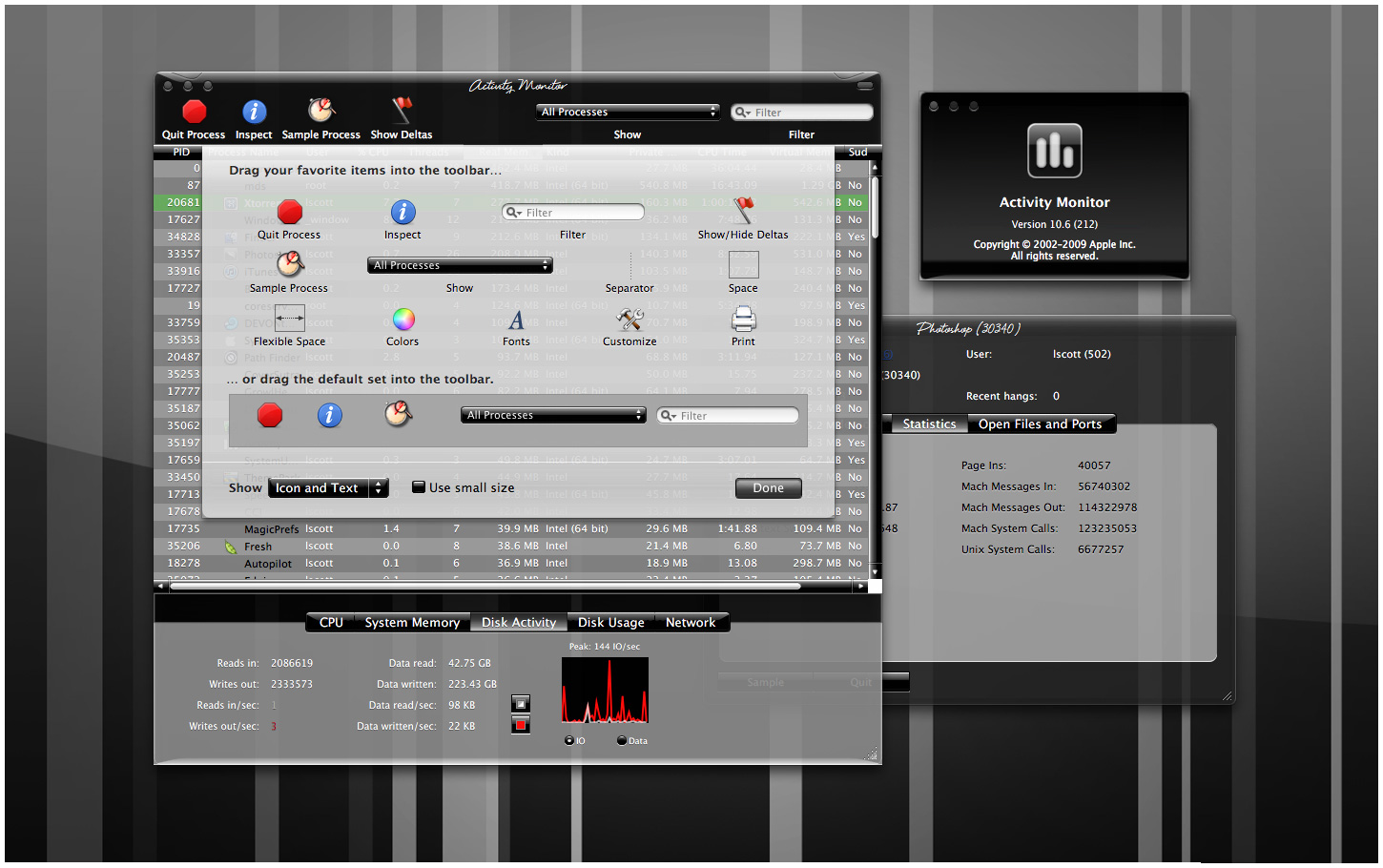The height and width of the screenshot is (868, 1383).
Task: Select the Sample Process item in customize sheet
Action: point(290,263)
